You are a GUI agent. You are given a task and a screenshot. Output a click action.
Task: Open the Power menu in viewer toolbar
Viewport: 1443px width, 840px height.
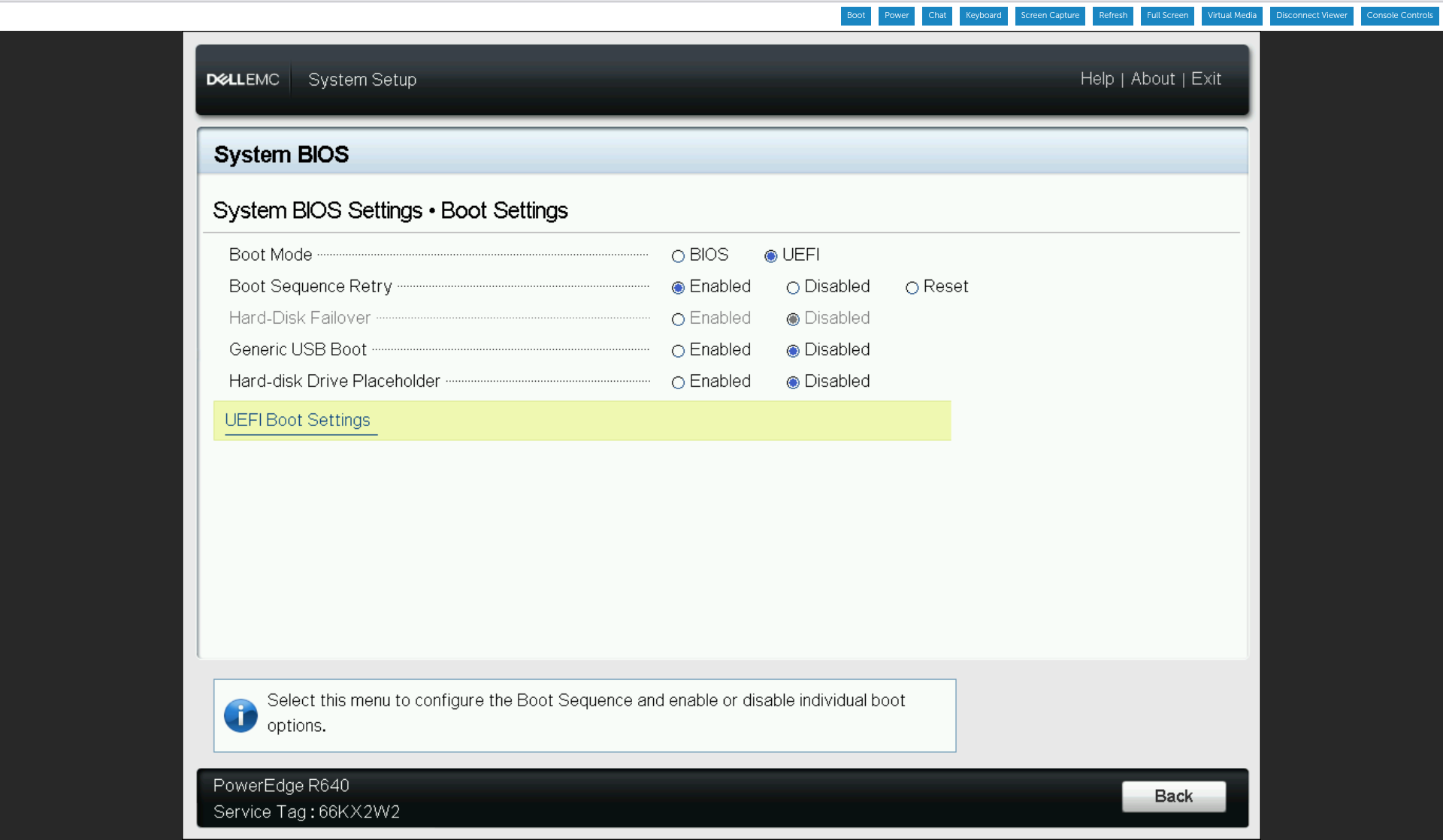tap(896, 16)
